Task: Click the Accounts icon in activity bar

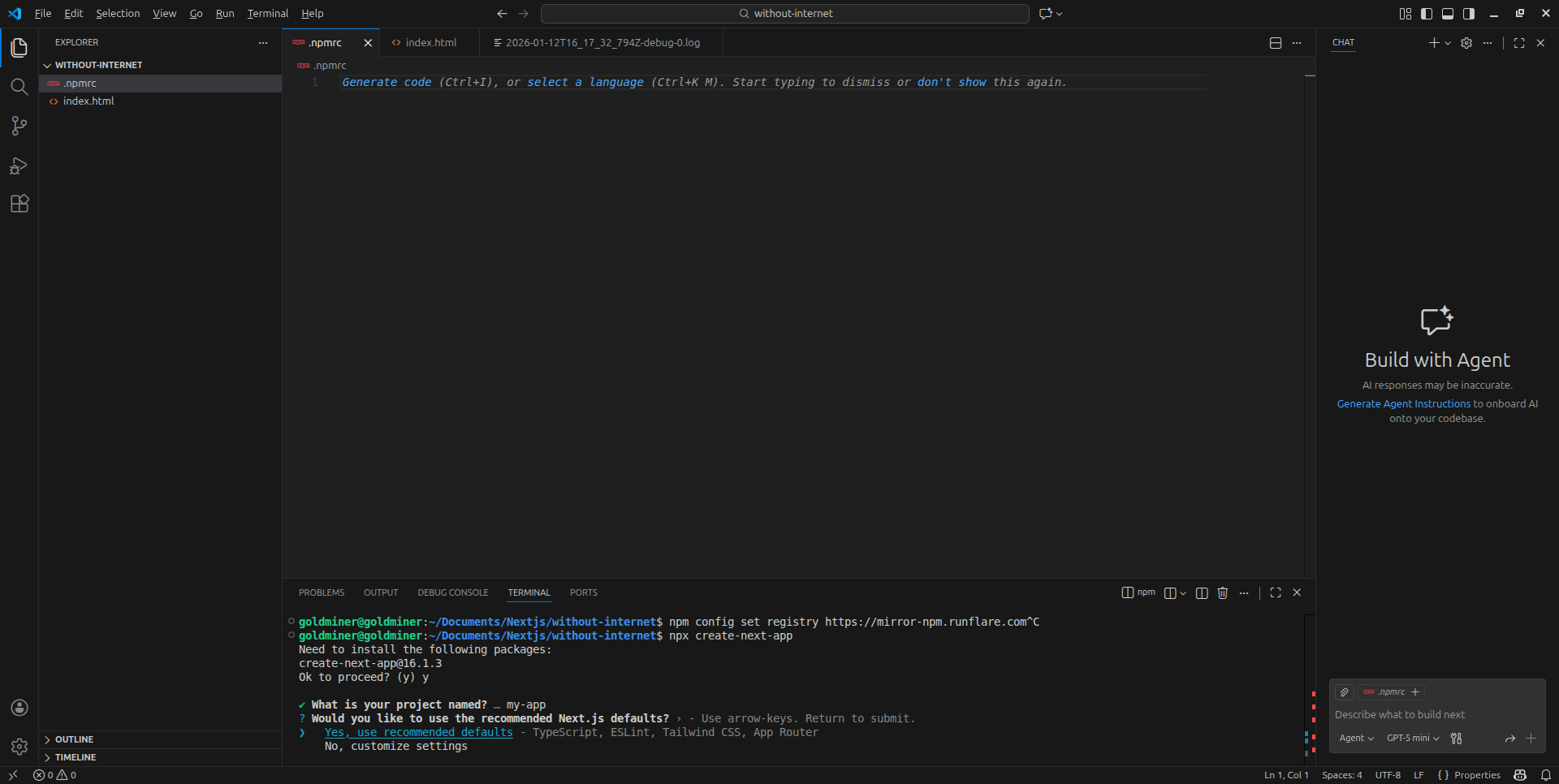Action: coord(19,708)
